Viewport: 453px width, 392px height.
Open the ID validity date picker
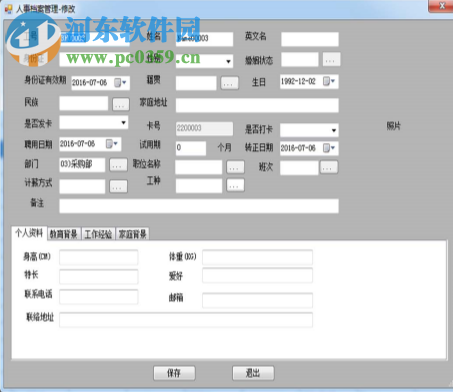[x=121, y=82]
